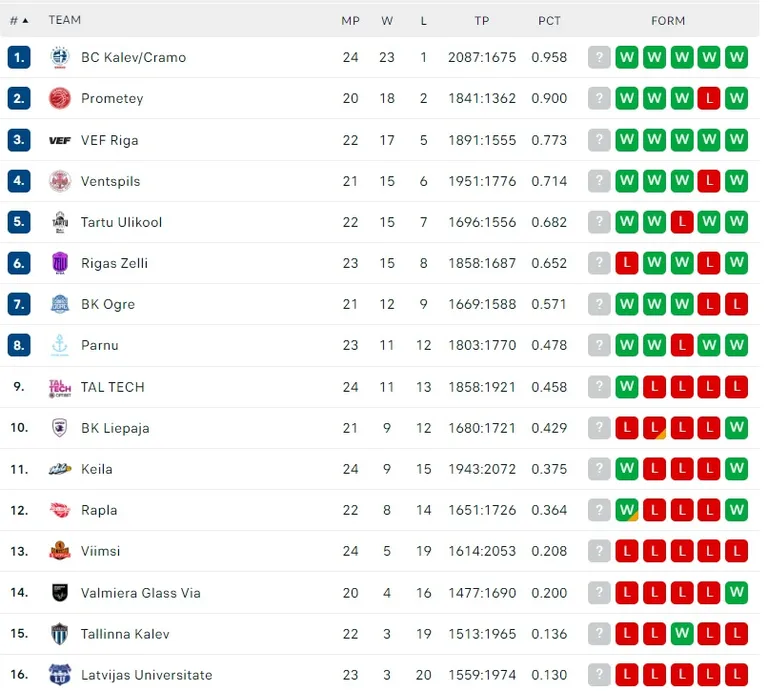
Task: Open Parnu's anchor logo
Action: coord(60,345)
